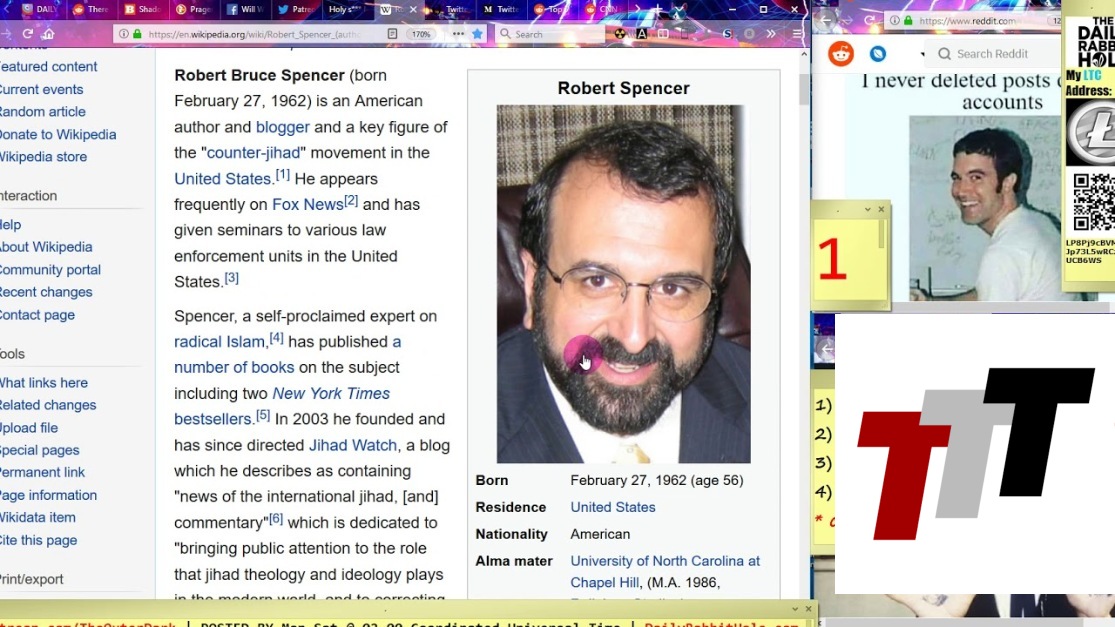Screen dimensions: 1115x627
Task: Click the Firefox home button
Action: [48, 34]
